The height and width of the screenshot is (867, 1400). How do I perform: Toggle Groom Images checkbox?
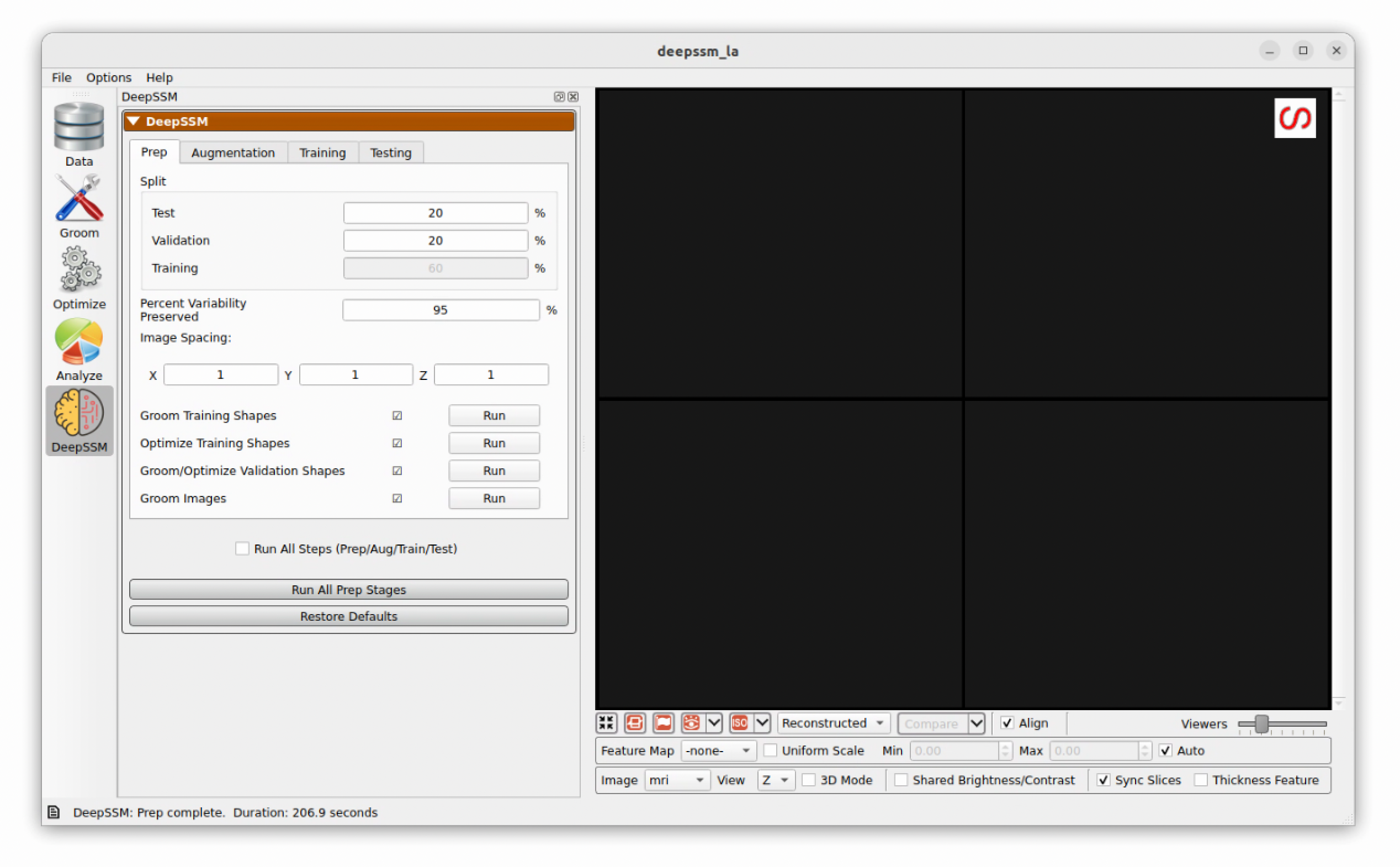[397, 498]
